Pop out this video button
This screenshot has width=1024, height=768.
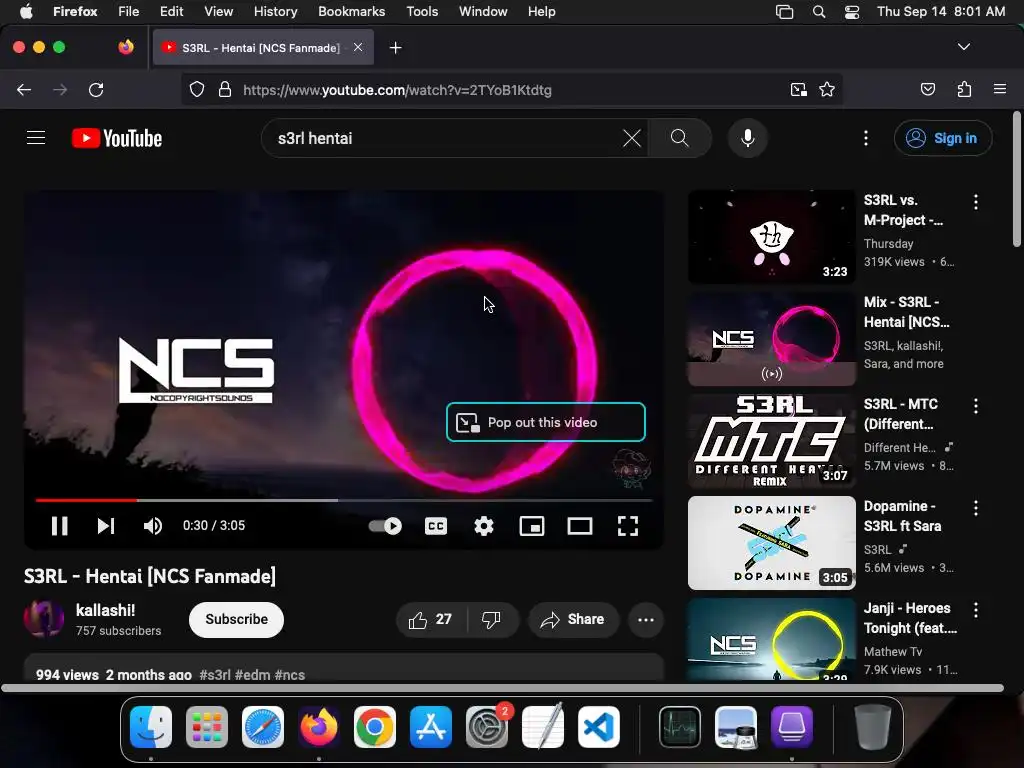(546, 422)
